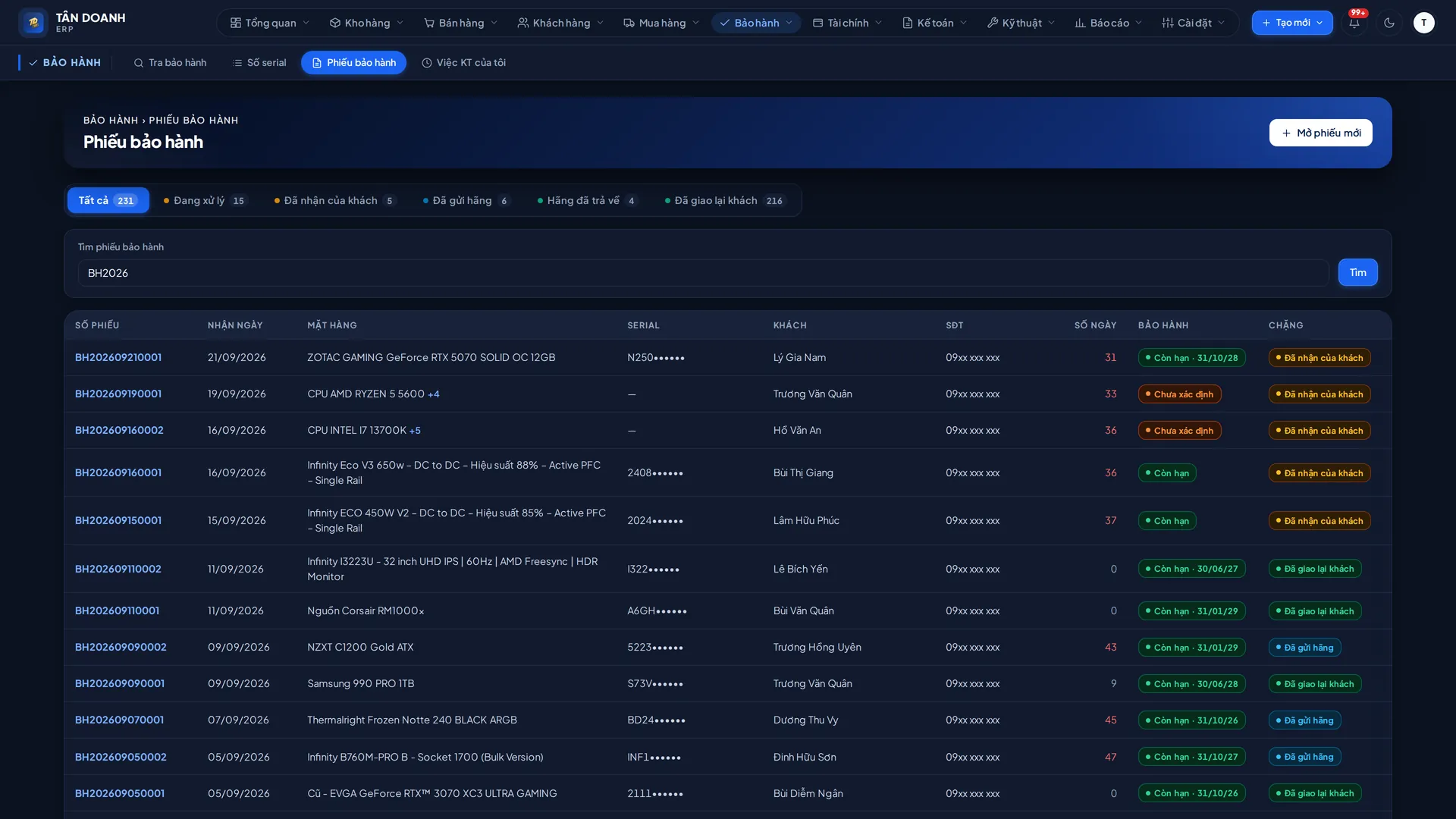Click the Kho hàng box icon
The image size is (1456, 819).
click(335, 23)
